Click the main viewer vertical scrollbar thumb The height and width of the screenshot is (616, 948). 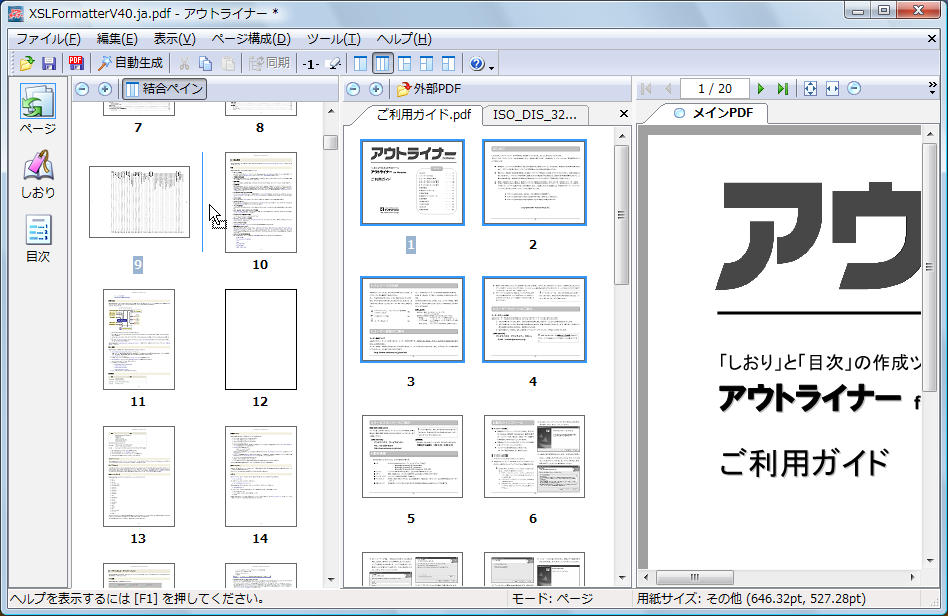coord(929,267)
